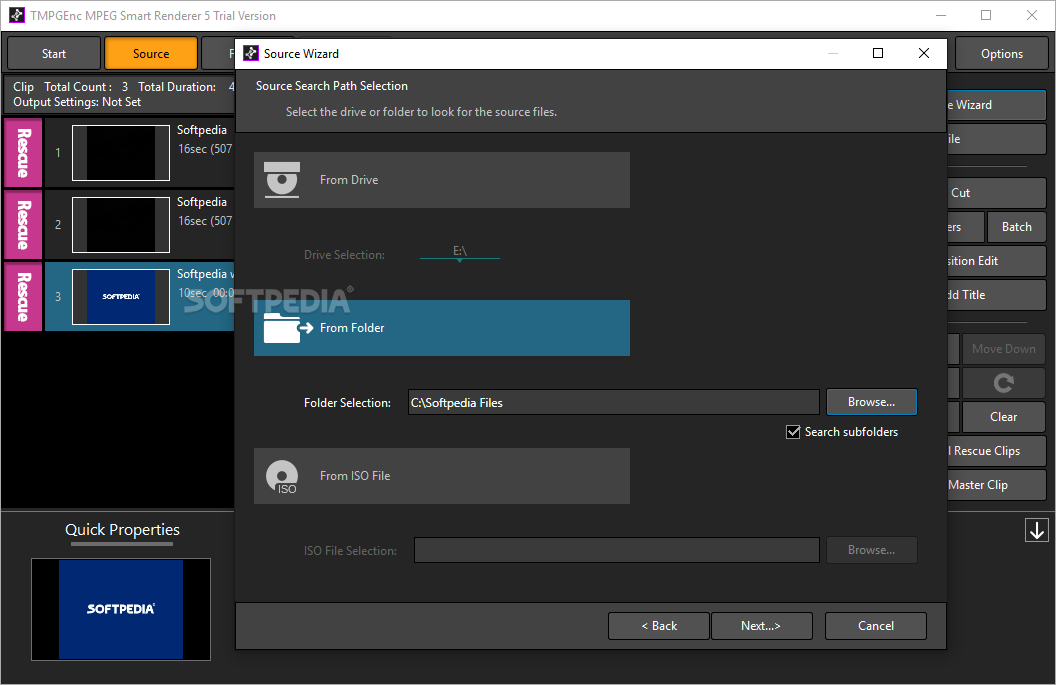The height and width of the screenshot is (685, 1056).
Task: Toggle the Search subfolders checkbox
Action: click(793, 432)
